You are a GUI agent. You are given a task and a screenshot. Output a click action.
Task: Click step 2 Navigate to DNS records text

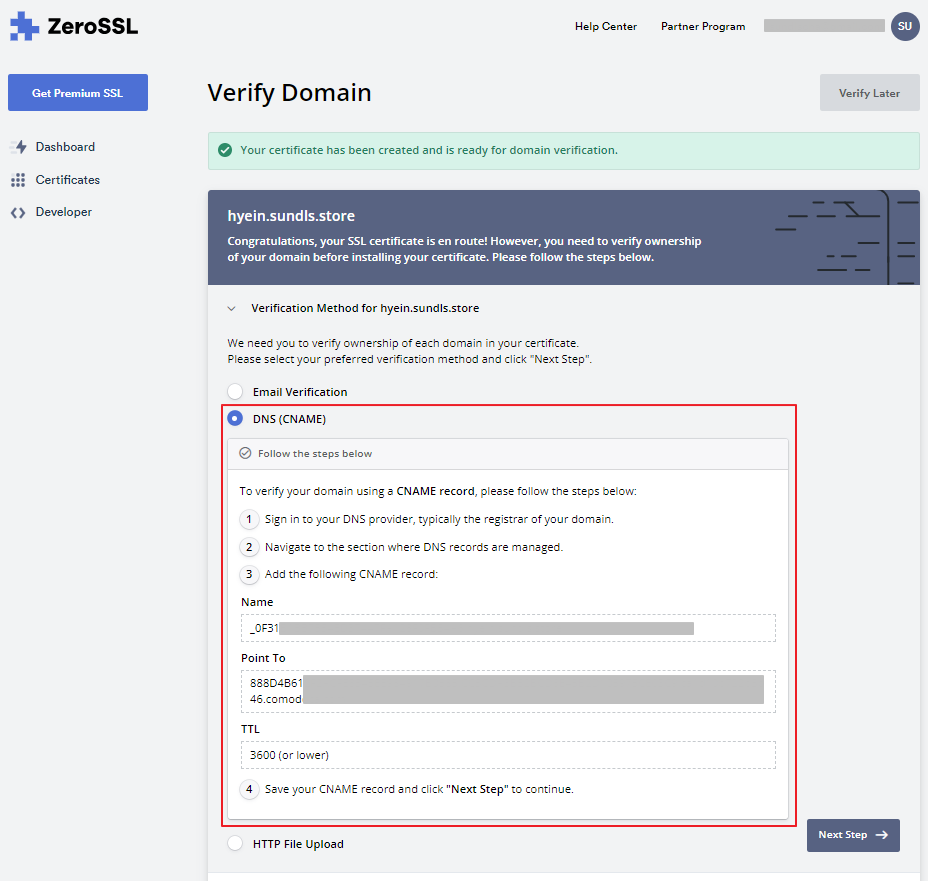414,547
